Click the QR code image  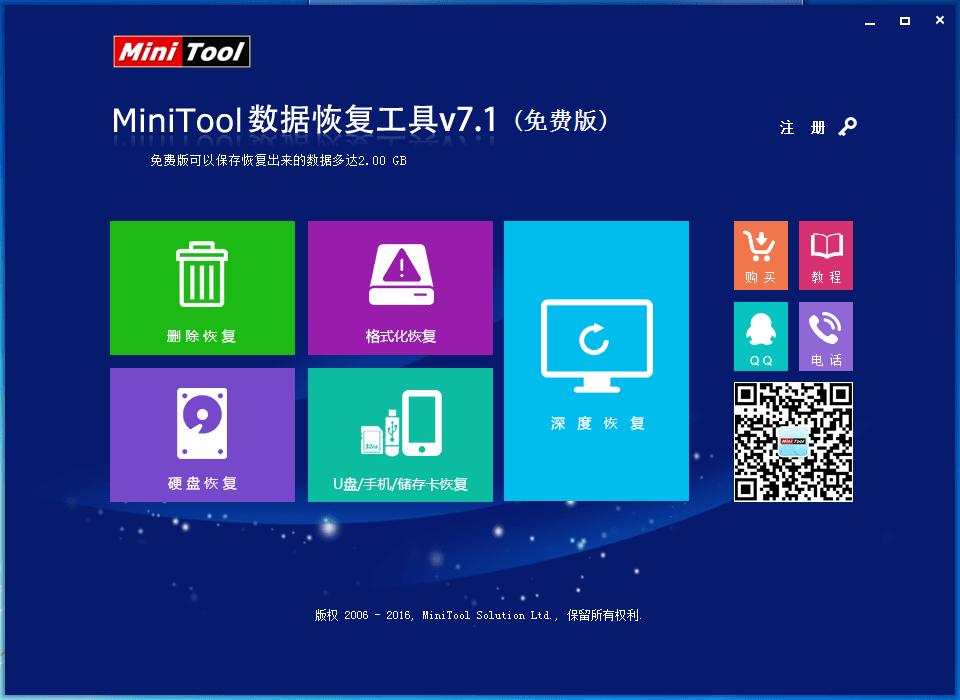(x=793, y=441)
